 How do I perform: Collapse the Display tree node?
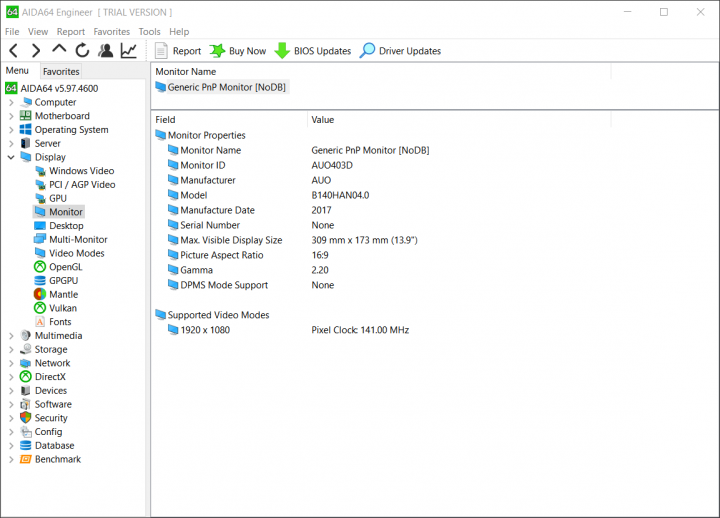coord(11,157)
